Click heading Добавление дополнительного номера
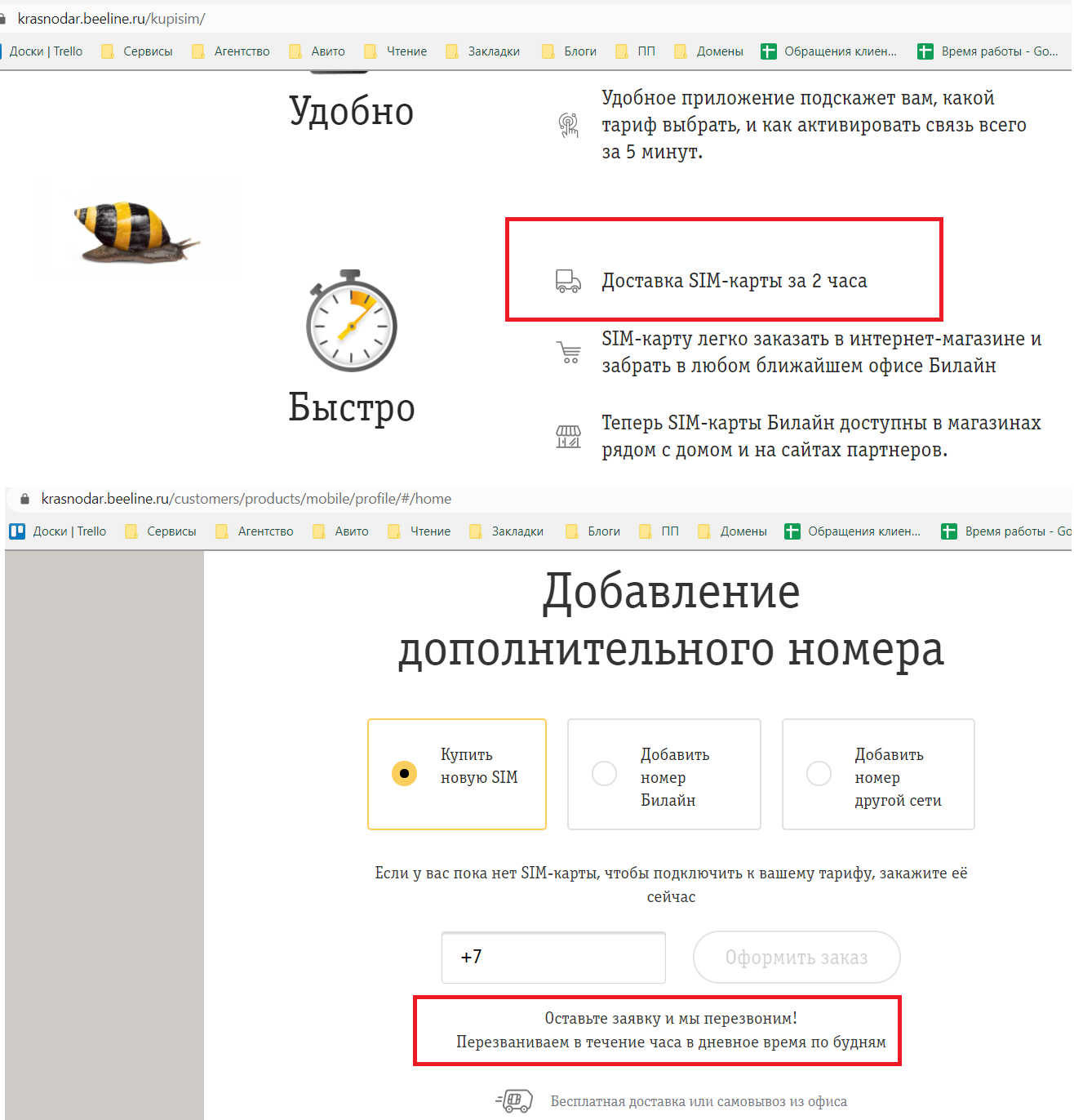 (x=672, y=620)
